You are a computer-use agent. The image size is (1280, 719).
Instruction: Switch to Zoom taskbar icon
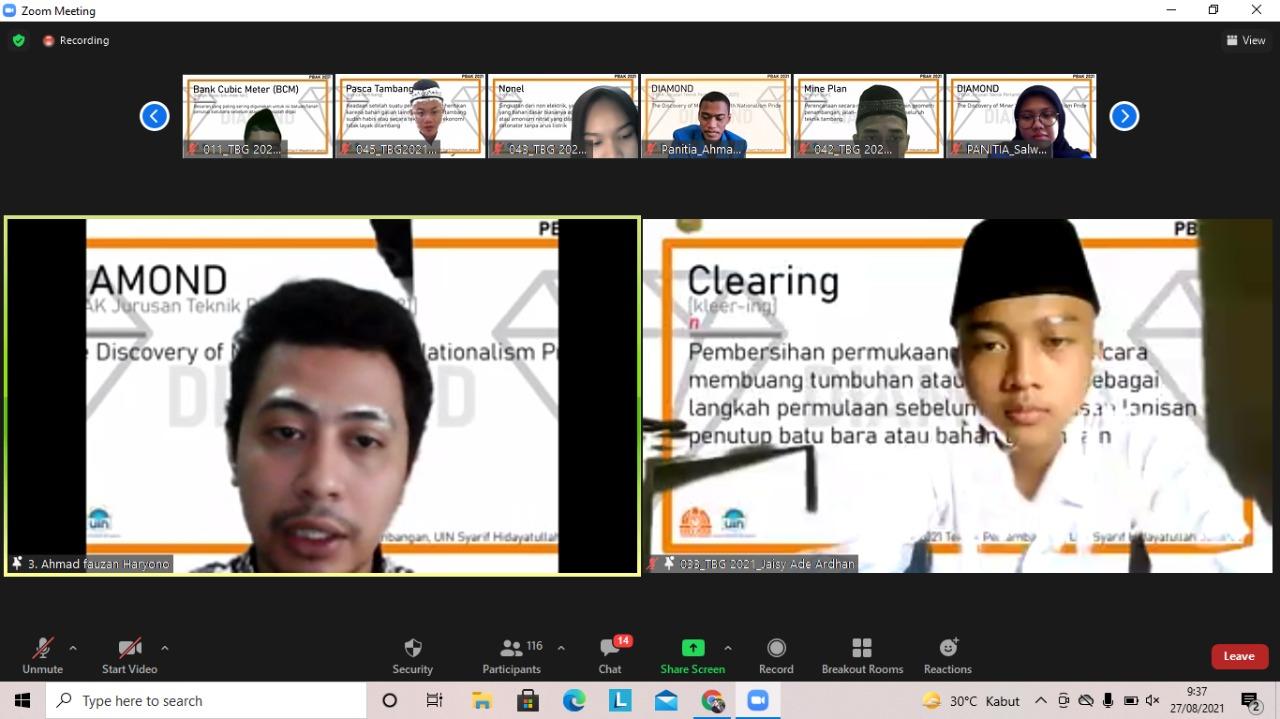click(x=758, y=701)
